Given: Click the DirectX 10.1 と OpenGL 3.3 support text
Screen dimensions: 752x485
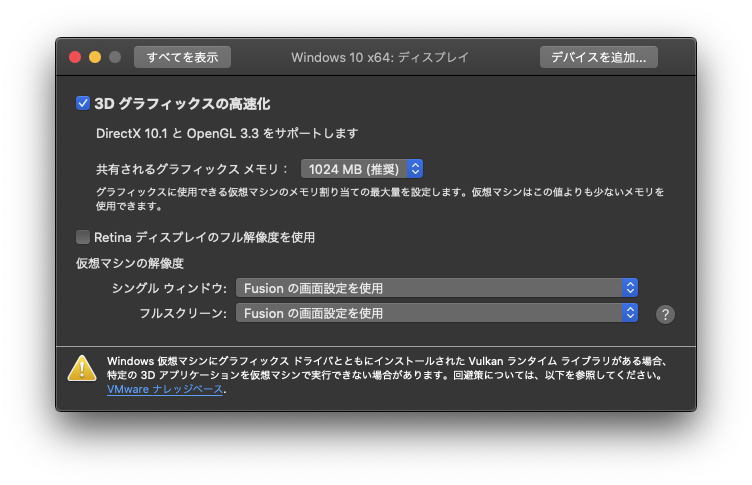Looking at the screenshot, I should click(x=227, y=133).
